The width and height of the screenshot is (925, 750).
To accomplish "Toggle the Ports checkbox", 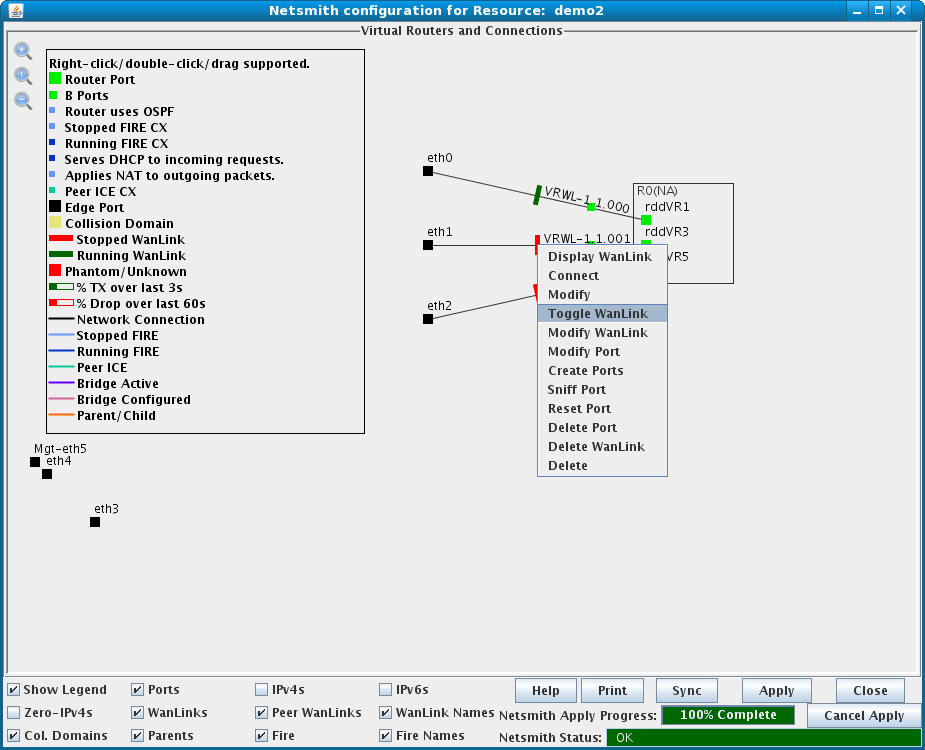I will (x=137, y=689).
